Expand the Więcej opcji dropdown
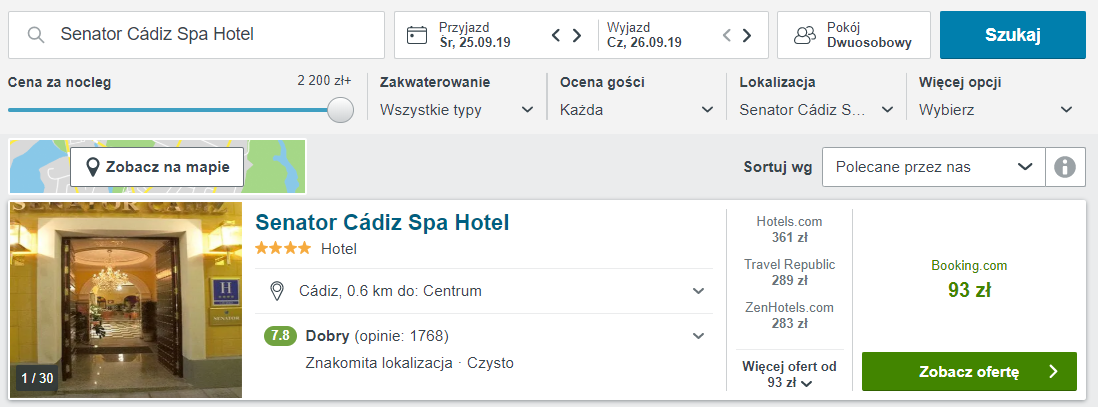The height and width of the screenshot is (407, 1098). [x=996, y=110]
